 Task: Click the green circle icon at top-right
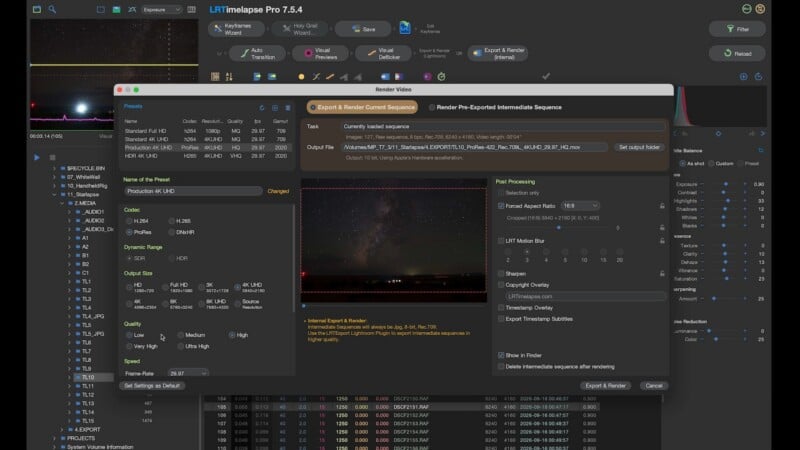(x=746, y=9)
